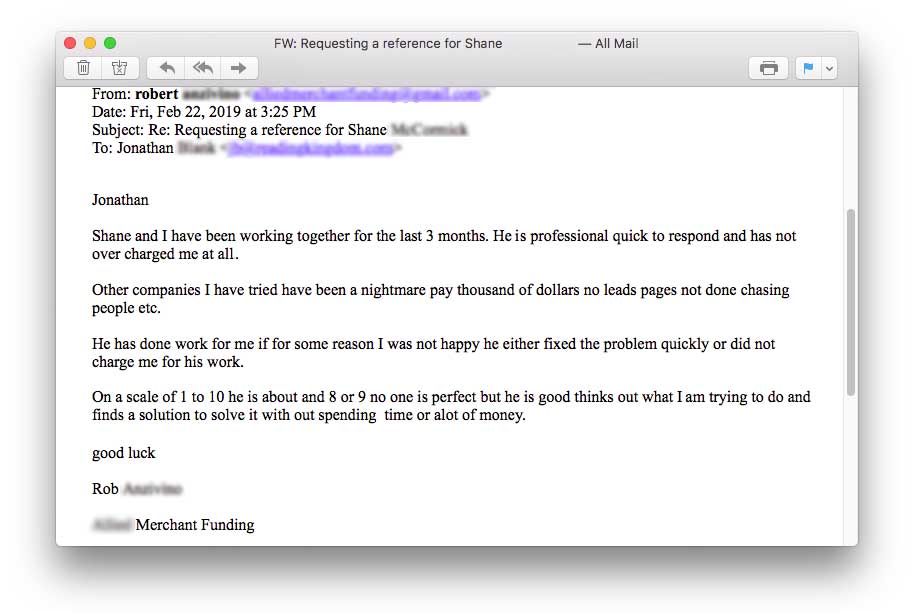Click the vertical scrollbar thumb
The image size is (914, 613).
851,300
